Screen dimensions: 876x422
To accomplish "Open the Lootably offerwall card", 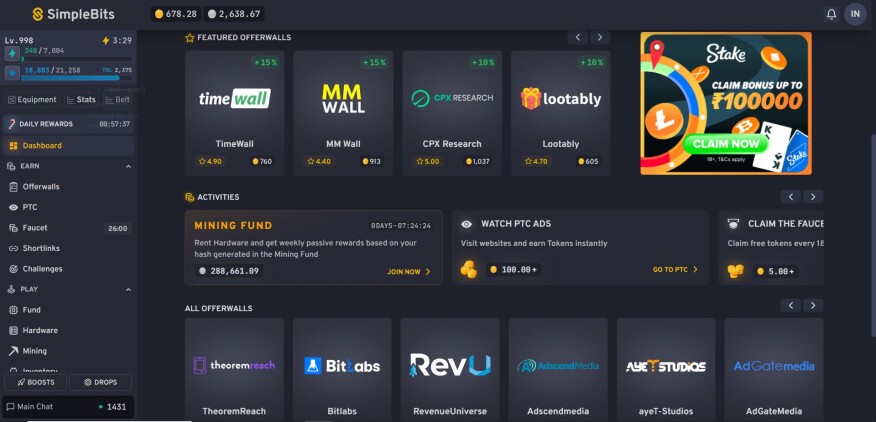I will click(x=560, y=113).
